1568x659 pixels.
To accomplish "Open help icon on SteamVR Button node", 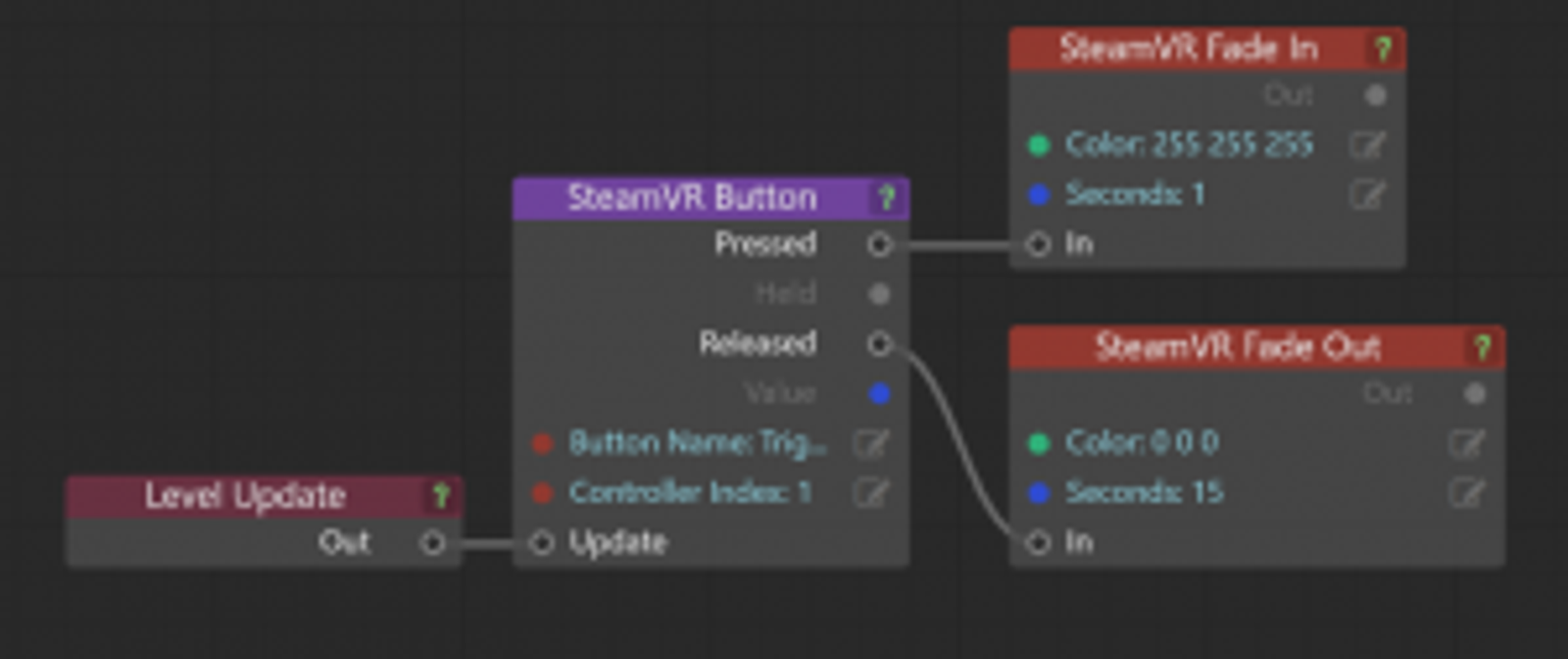I will click(887, 198).
